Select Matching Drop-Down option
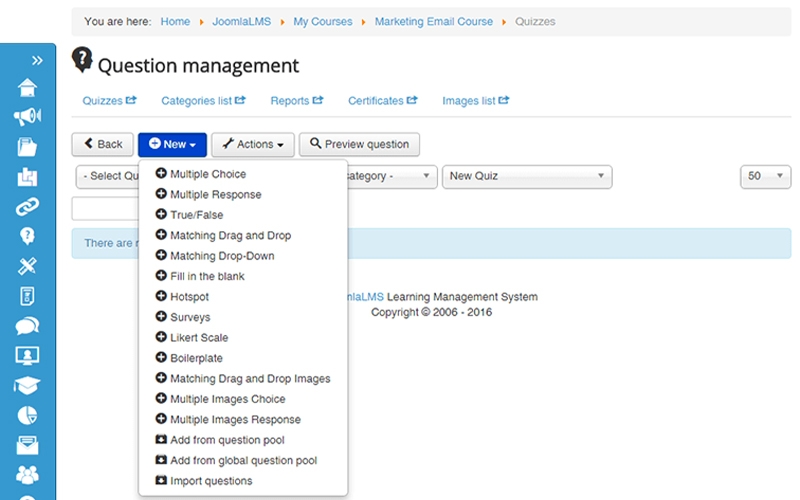Viewport: 800px width, 500px height. click(x=222, y=256)
